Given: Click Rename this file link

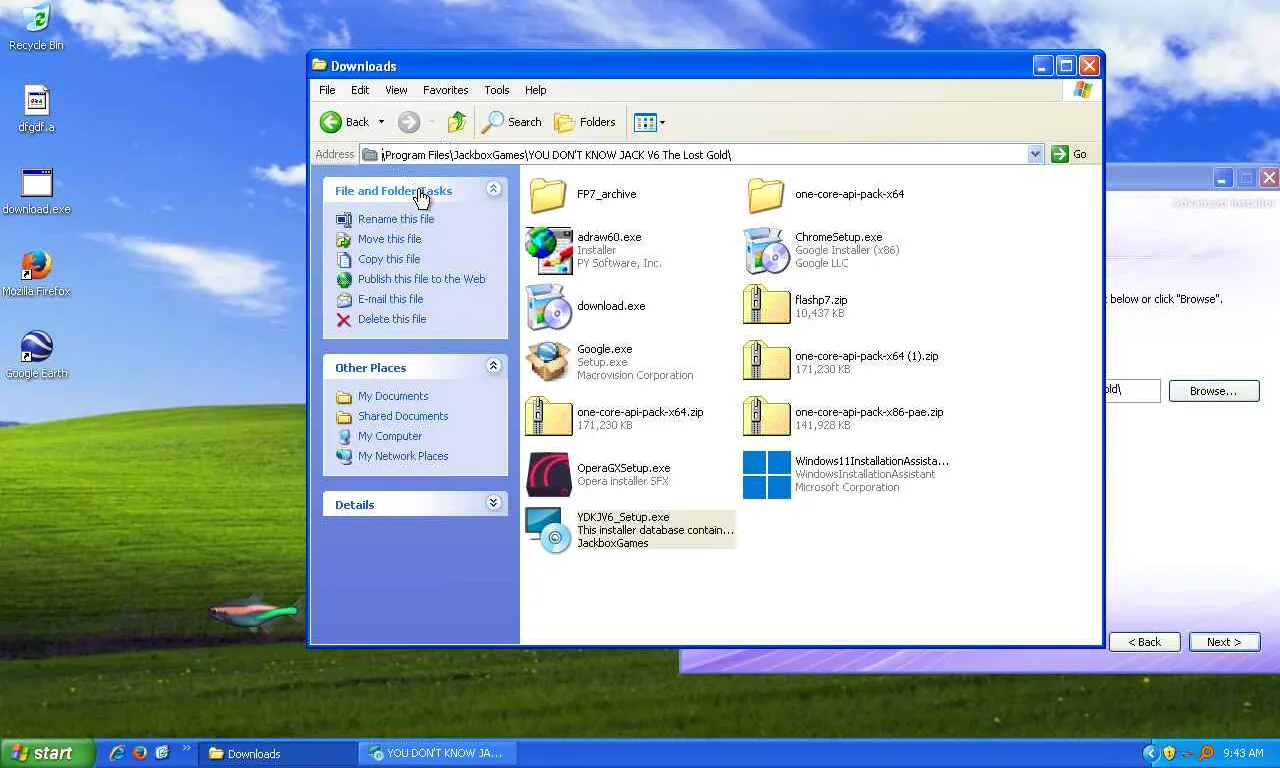Looking at the screenshot, I should [x=396, y=219].
